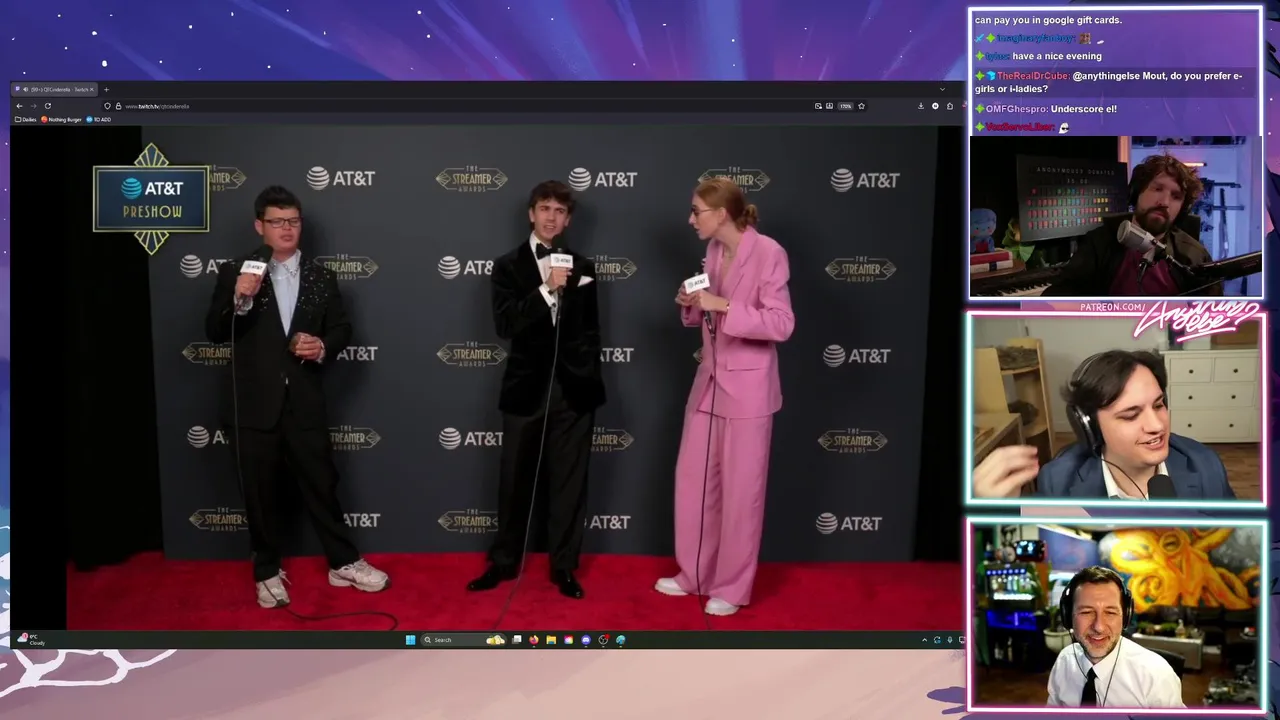Close the QTCinderella Twitch tab
The width and height of the screenshot is (1280, 720).
click(92, 89)
